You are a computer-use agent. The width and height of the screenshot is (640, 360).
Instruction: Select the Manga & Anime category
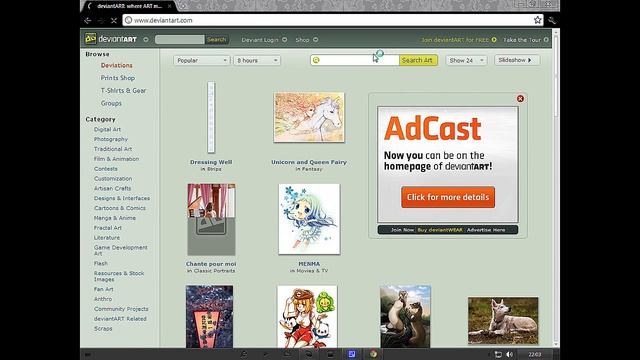pyautogui.click(x=115, y=218)
